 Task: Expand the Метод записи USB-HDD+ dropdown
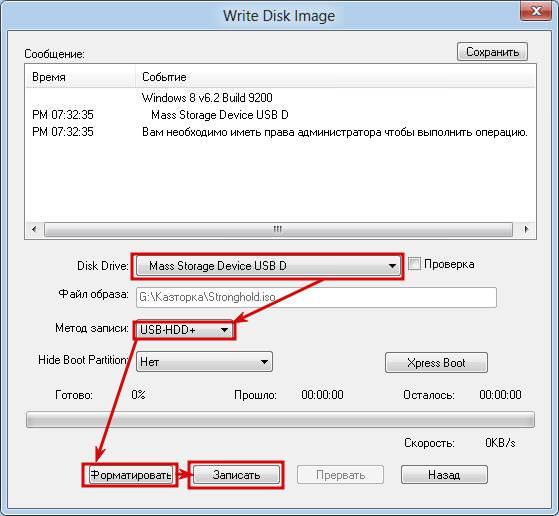pos(184,330)
